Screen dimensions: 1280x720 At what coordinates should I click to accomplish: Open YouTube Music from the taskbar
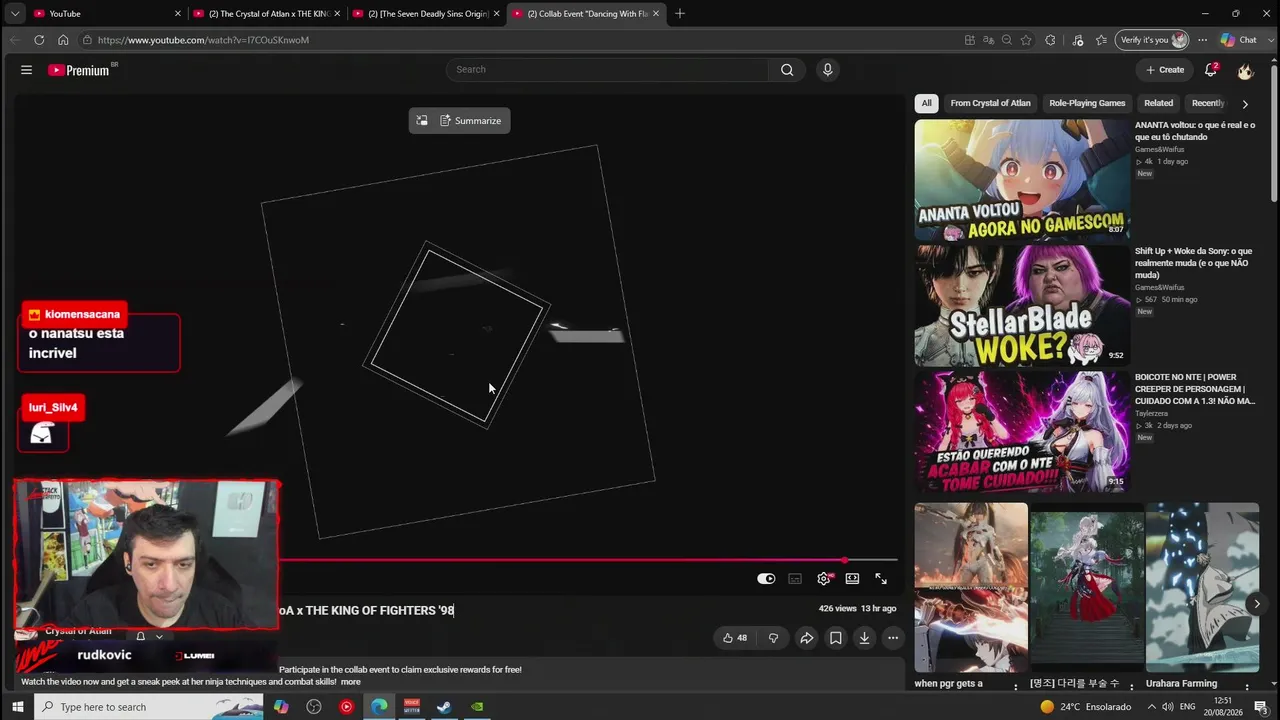(x=346, y=707)
